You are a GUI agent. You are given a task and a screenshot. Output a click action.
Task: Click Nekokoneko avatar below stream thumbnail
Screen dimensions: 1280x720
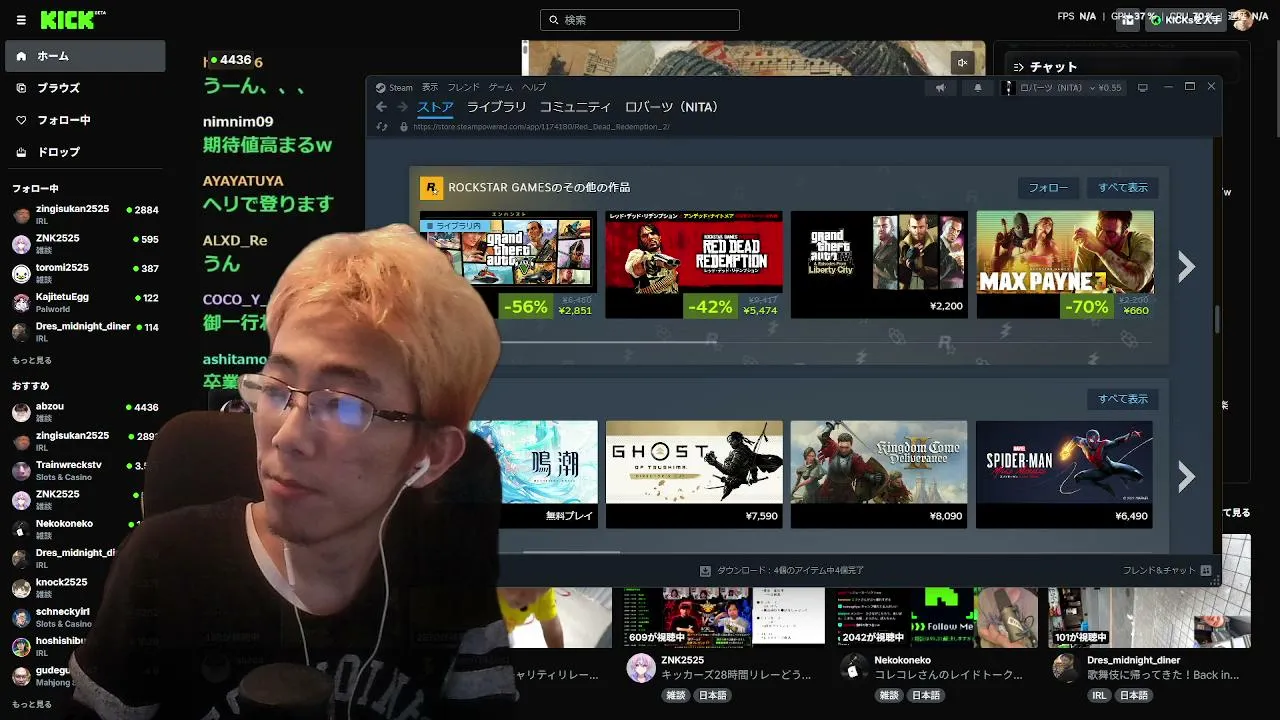(x=853, y=668)
